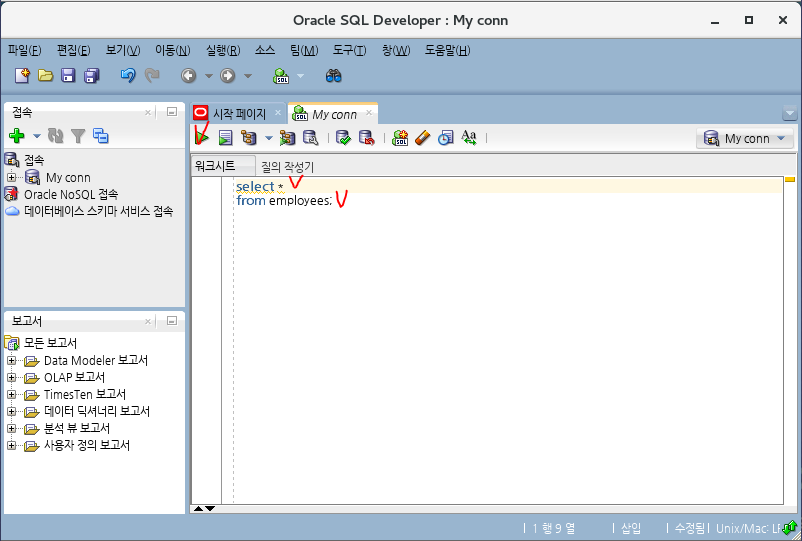Open dropdown arrow beside Back navigation button

tap(209, 76)
